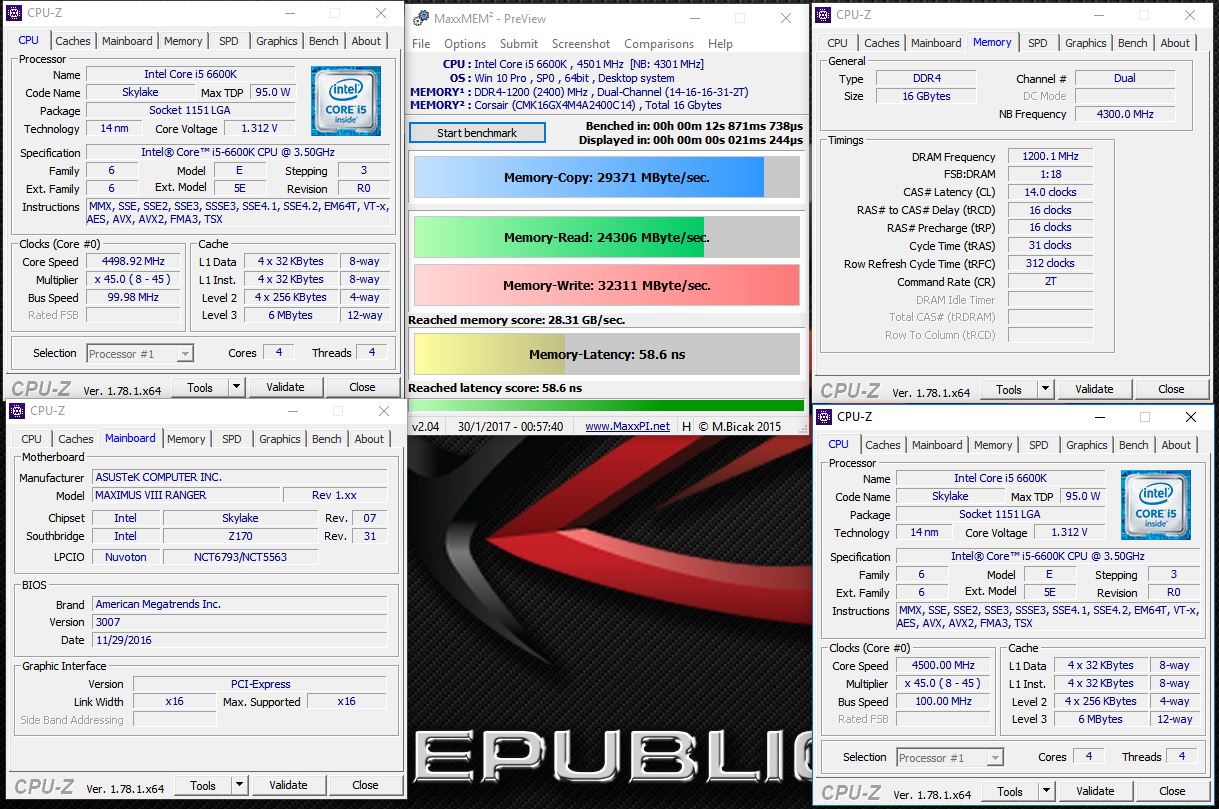Click the Intel Core i5 logo beside the 4498.92 MHz window
Screen dimensions: 1219x809
[x=345, y=100]
